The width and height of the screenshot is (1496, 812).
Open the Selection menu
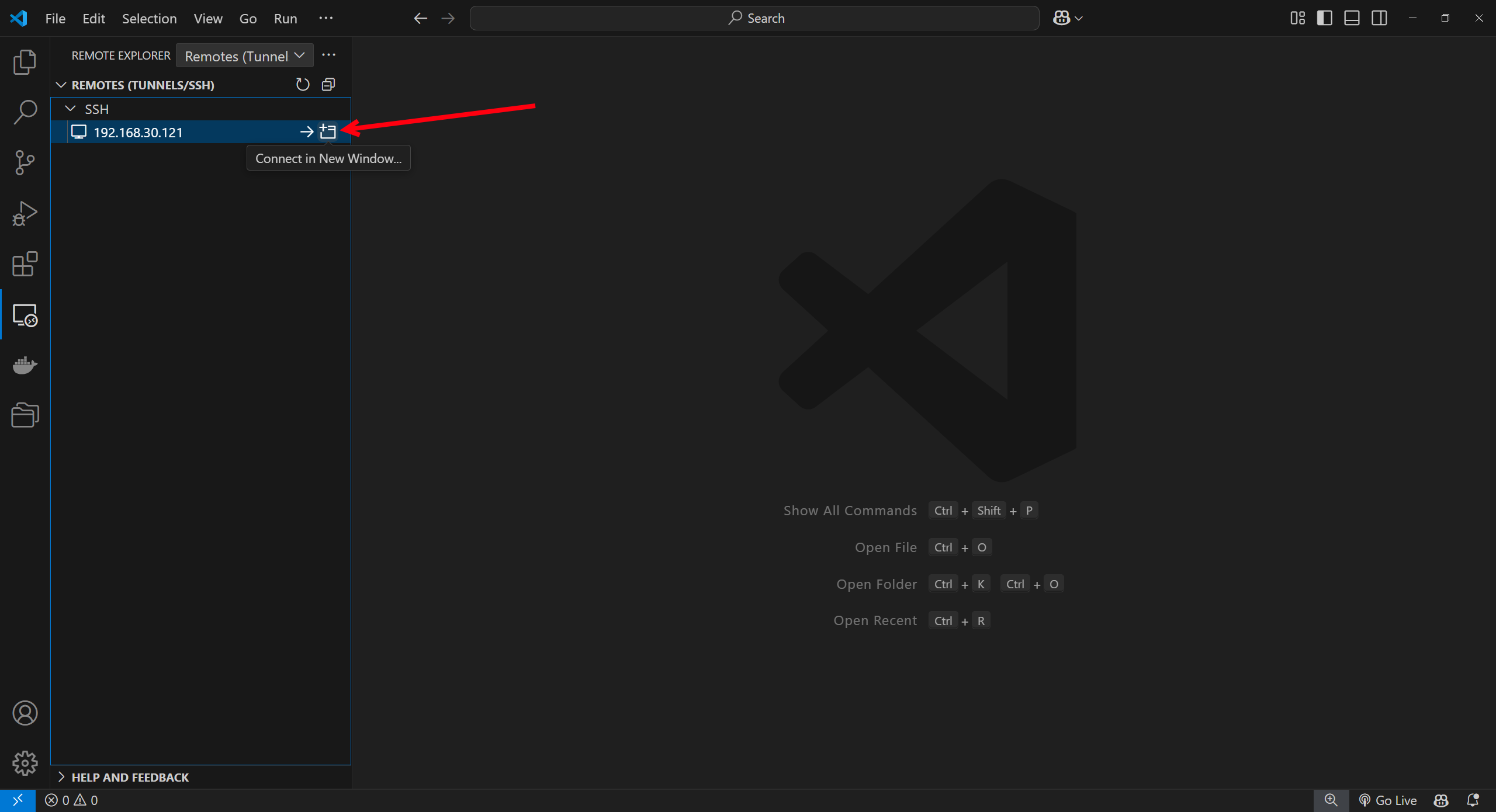(x=149, y=18)
